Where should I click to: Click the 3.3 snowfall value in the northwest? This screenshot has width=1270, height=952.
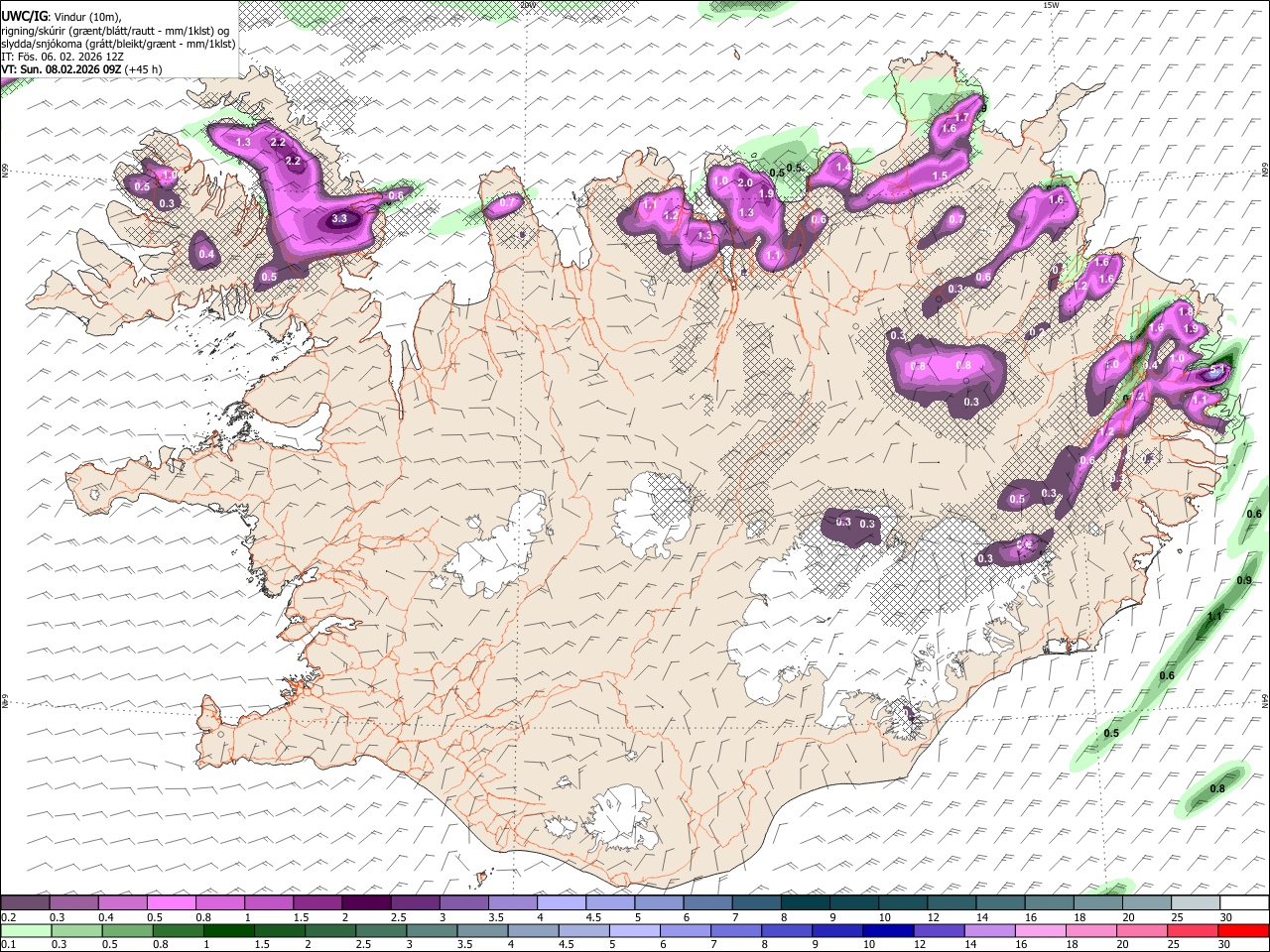(338, 219)
